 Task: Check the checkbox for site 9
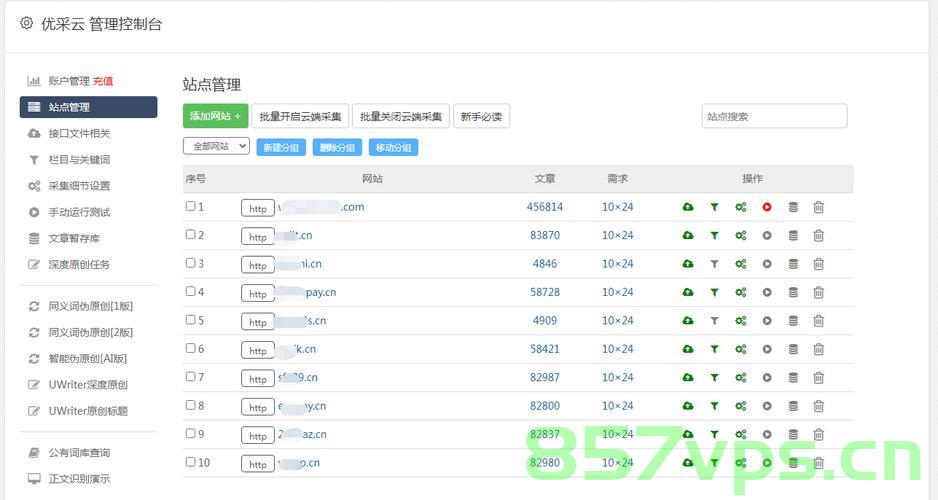click(190, 433)
